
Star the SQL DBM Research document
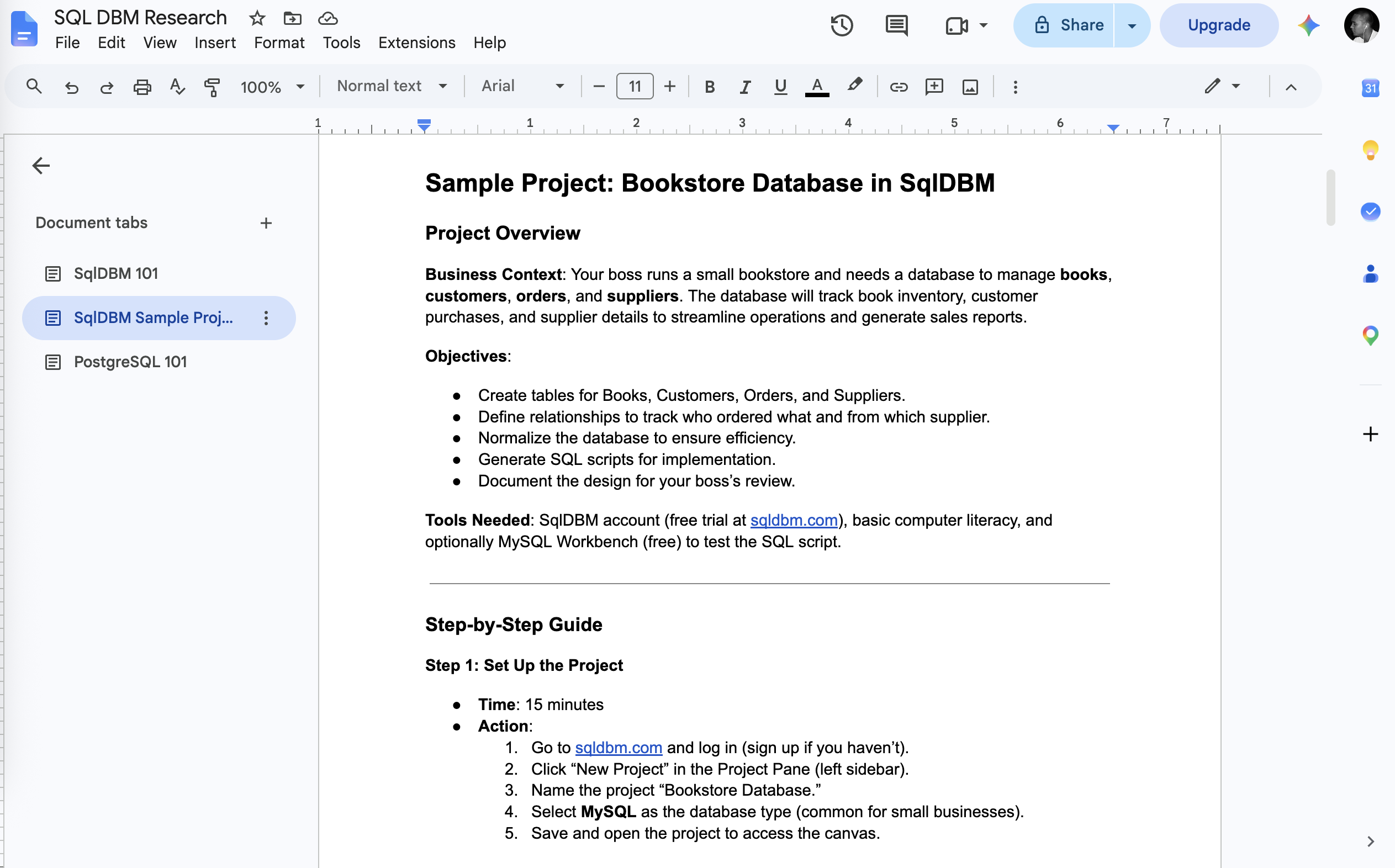click(257, 18)
